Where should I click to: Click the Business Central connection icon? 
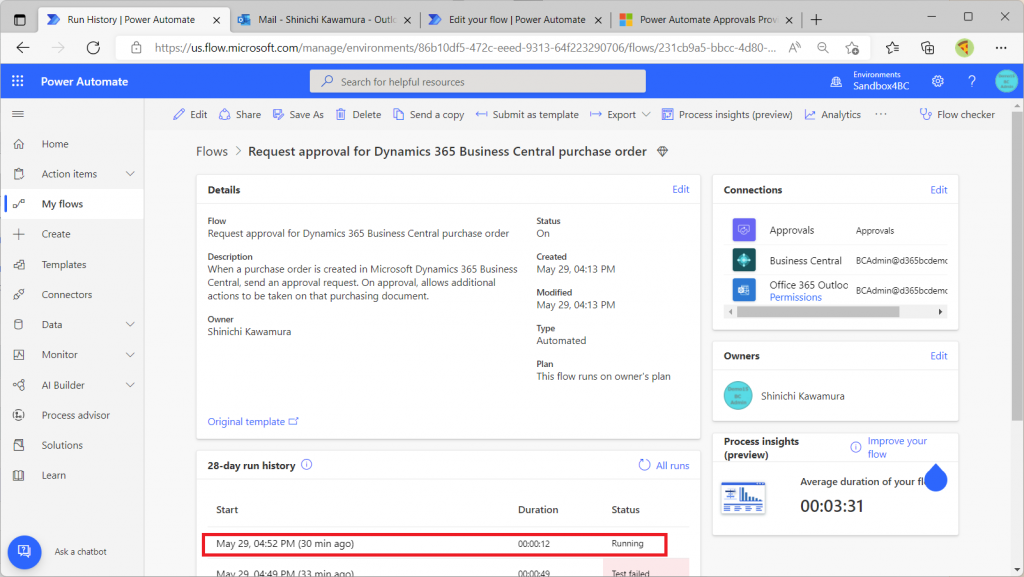click(744, 260)
